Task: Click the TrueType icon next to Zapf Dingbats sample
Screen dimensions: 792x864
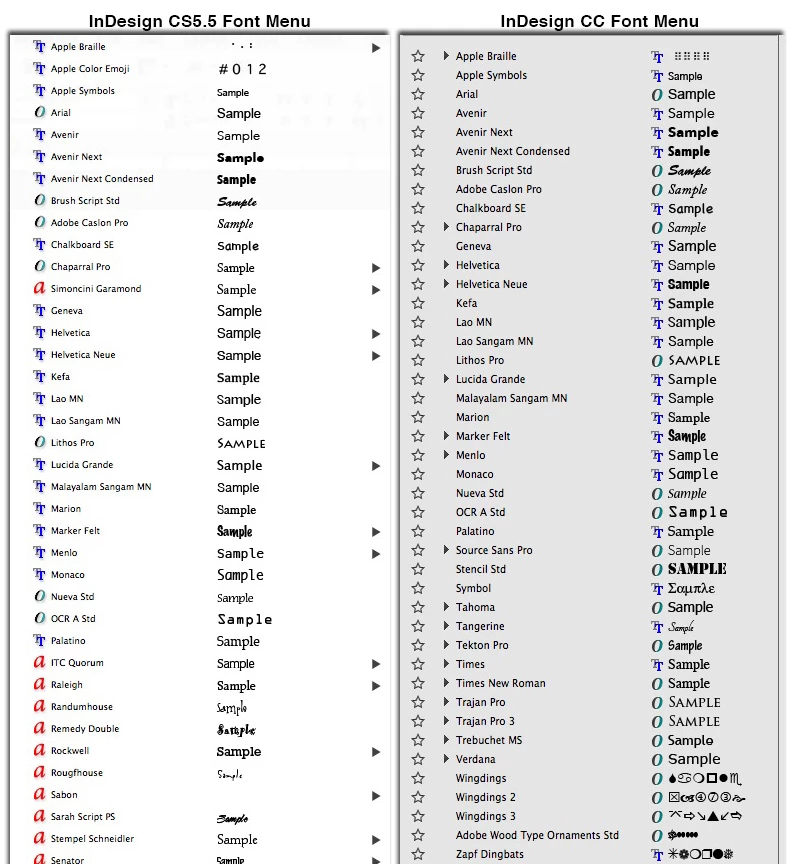Action: [x=657, y=855]
